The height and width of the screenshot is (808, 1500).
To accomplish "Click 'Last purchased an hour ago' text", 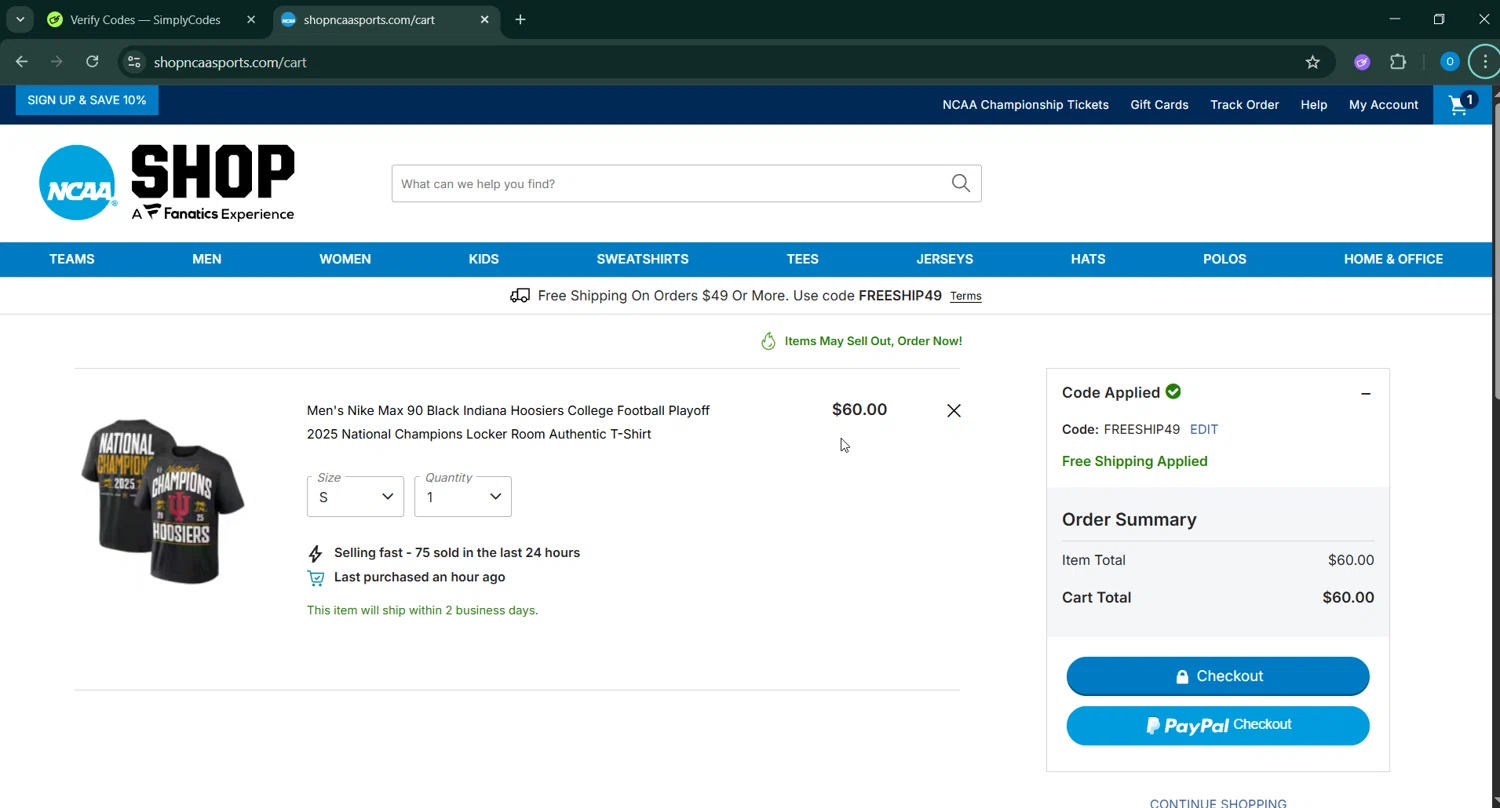I will coord(420,577).
